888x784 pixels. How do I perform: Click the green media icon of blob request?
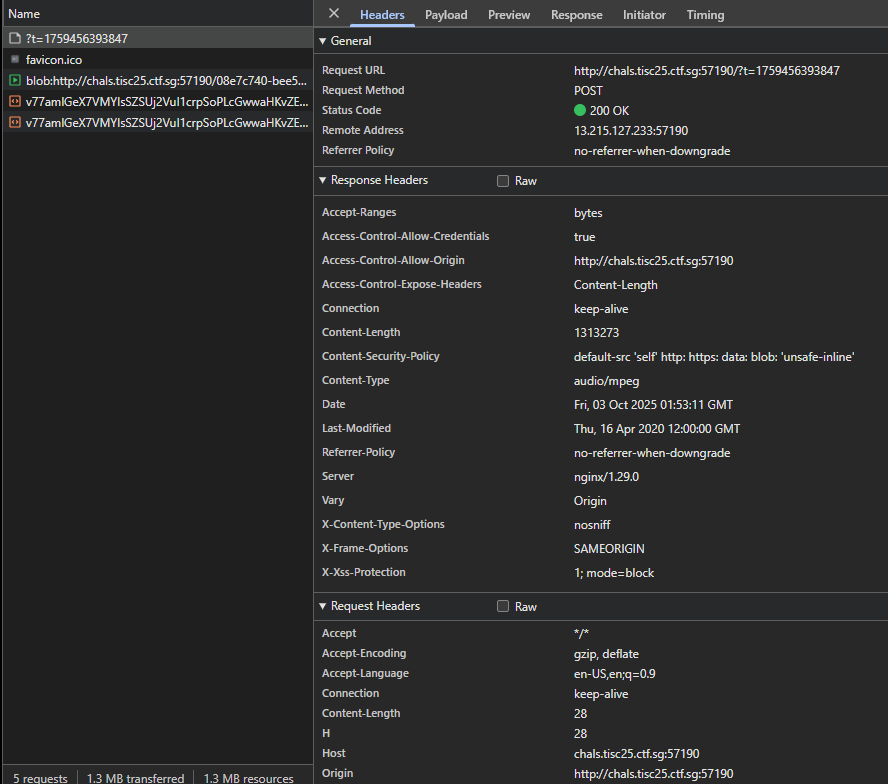tap(14, 81)
